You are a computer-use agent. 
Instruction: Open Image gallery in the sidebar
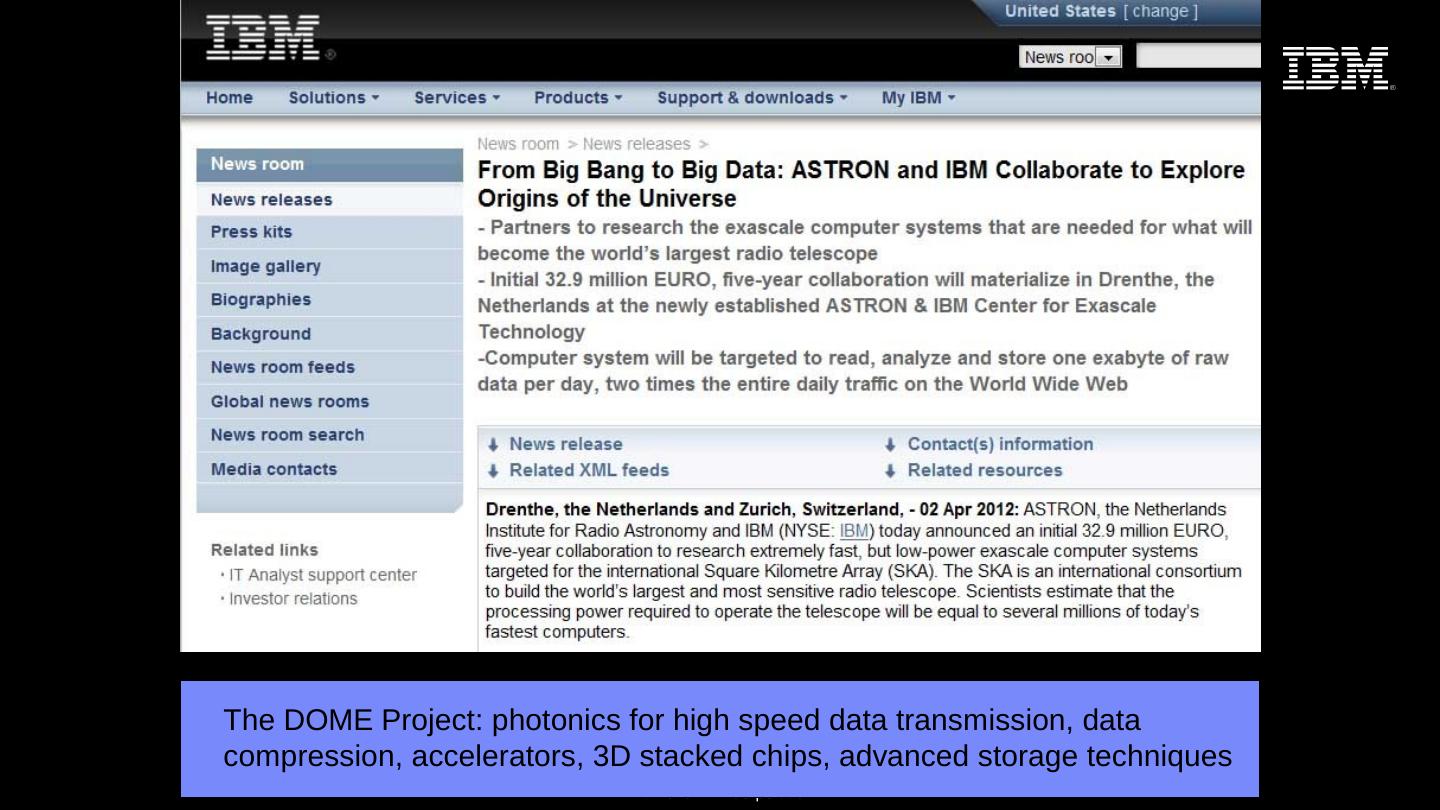click(x=330, y=267)
